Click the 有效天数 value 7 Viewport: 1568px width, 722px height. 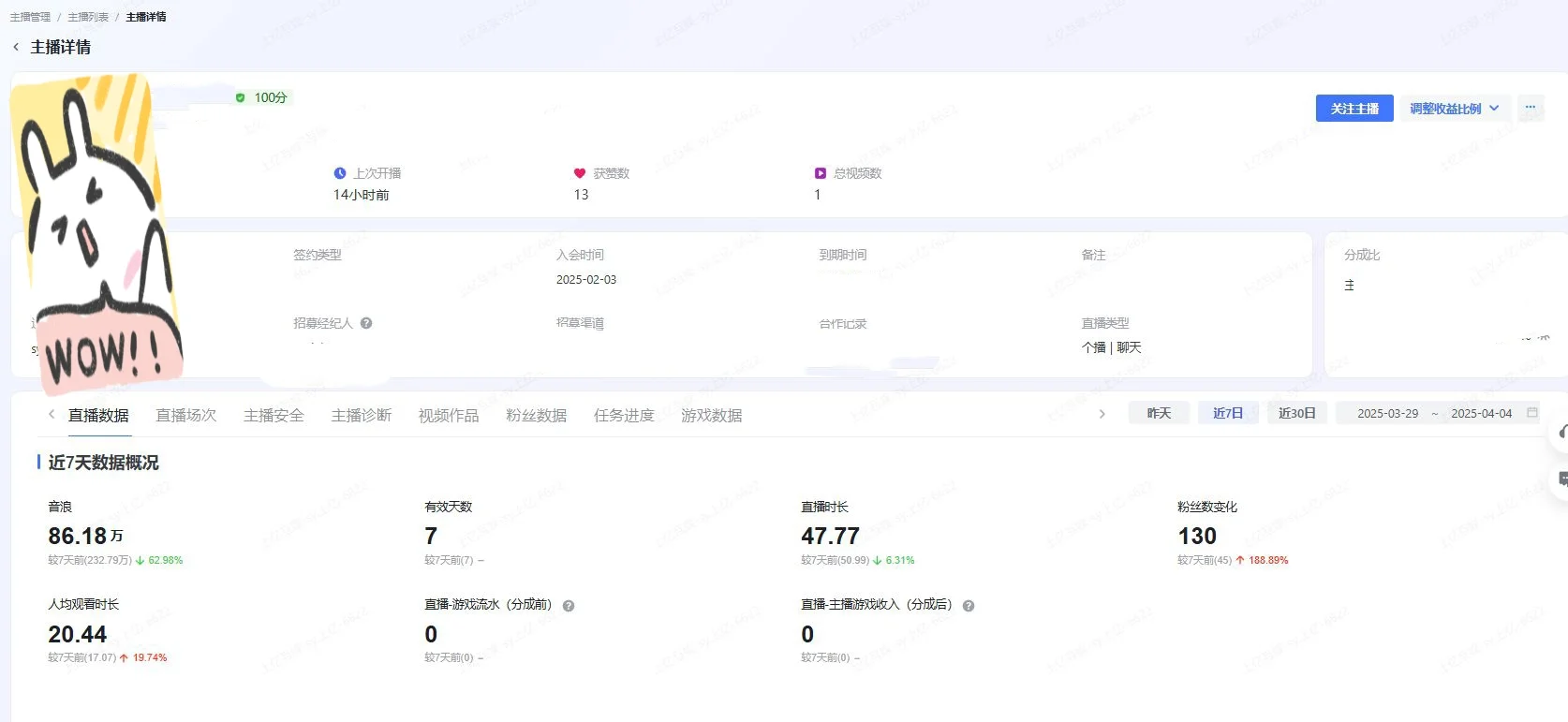point(431,536)
